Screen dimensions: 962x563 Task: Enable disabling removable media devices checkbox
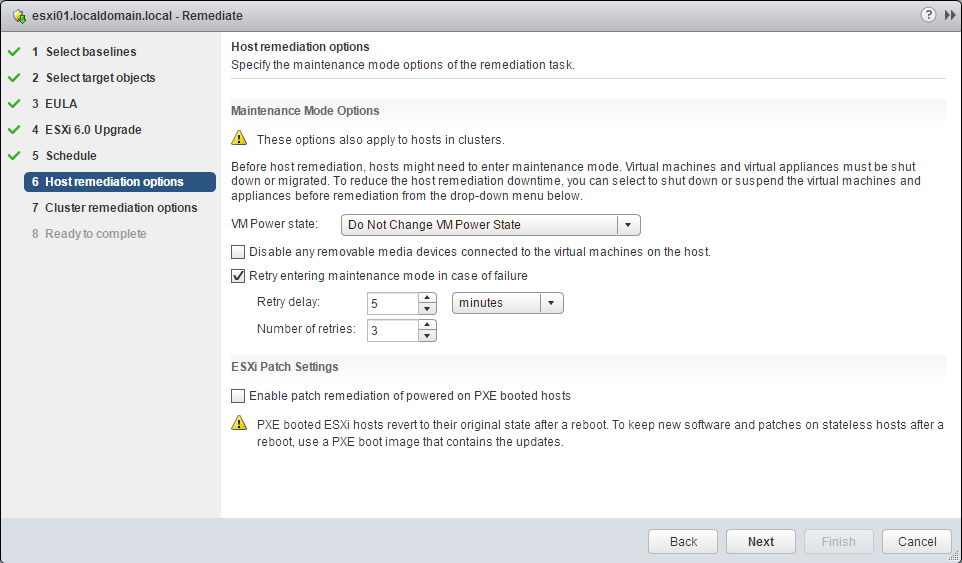[238, 252]
